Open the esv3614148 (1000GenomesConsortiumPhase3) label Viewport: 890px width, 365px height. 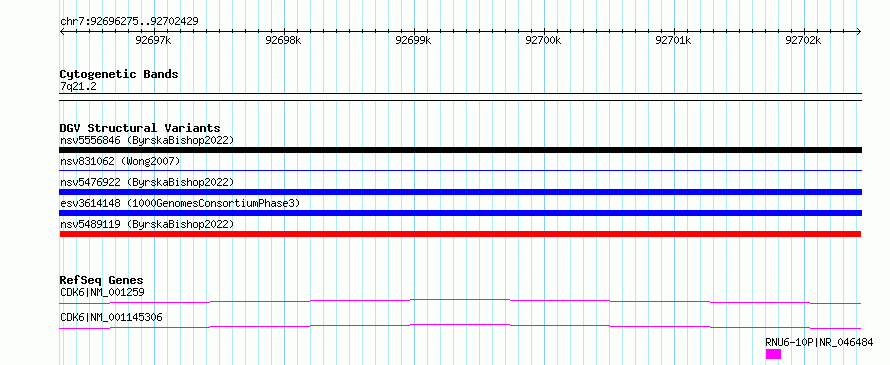click(x=180, y=203)
